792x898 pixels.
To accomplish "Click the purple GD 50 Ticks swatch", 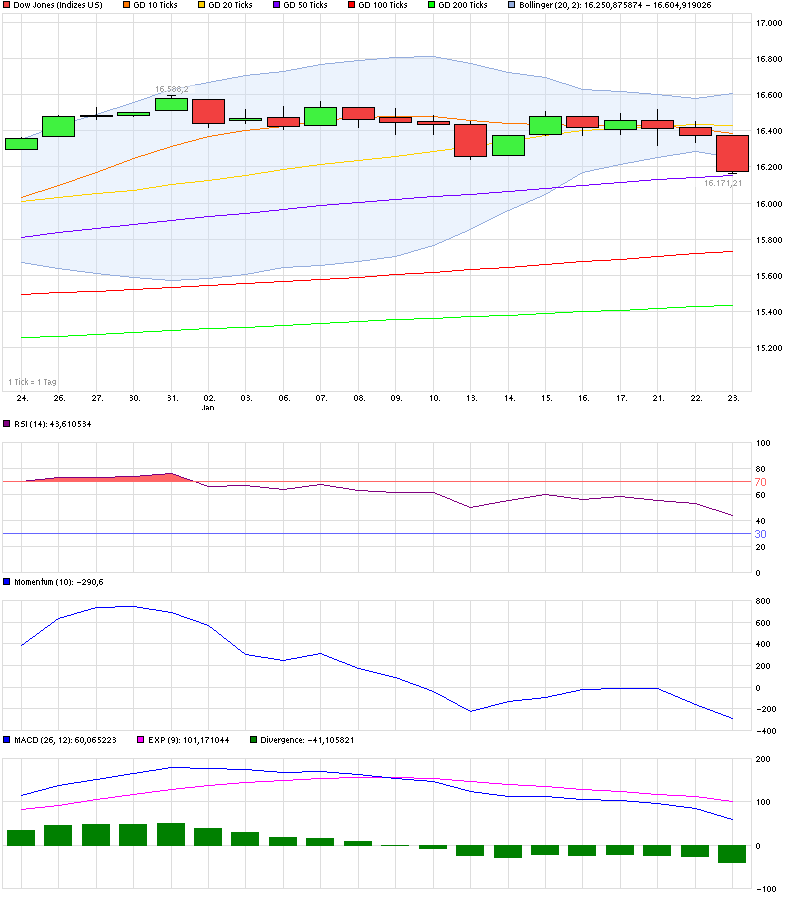I will tap(277, 5).
